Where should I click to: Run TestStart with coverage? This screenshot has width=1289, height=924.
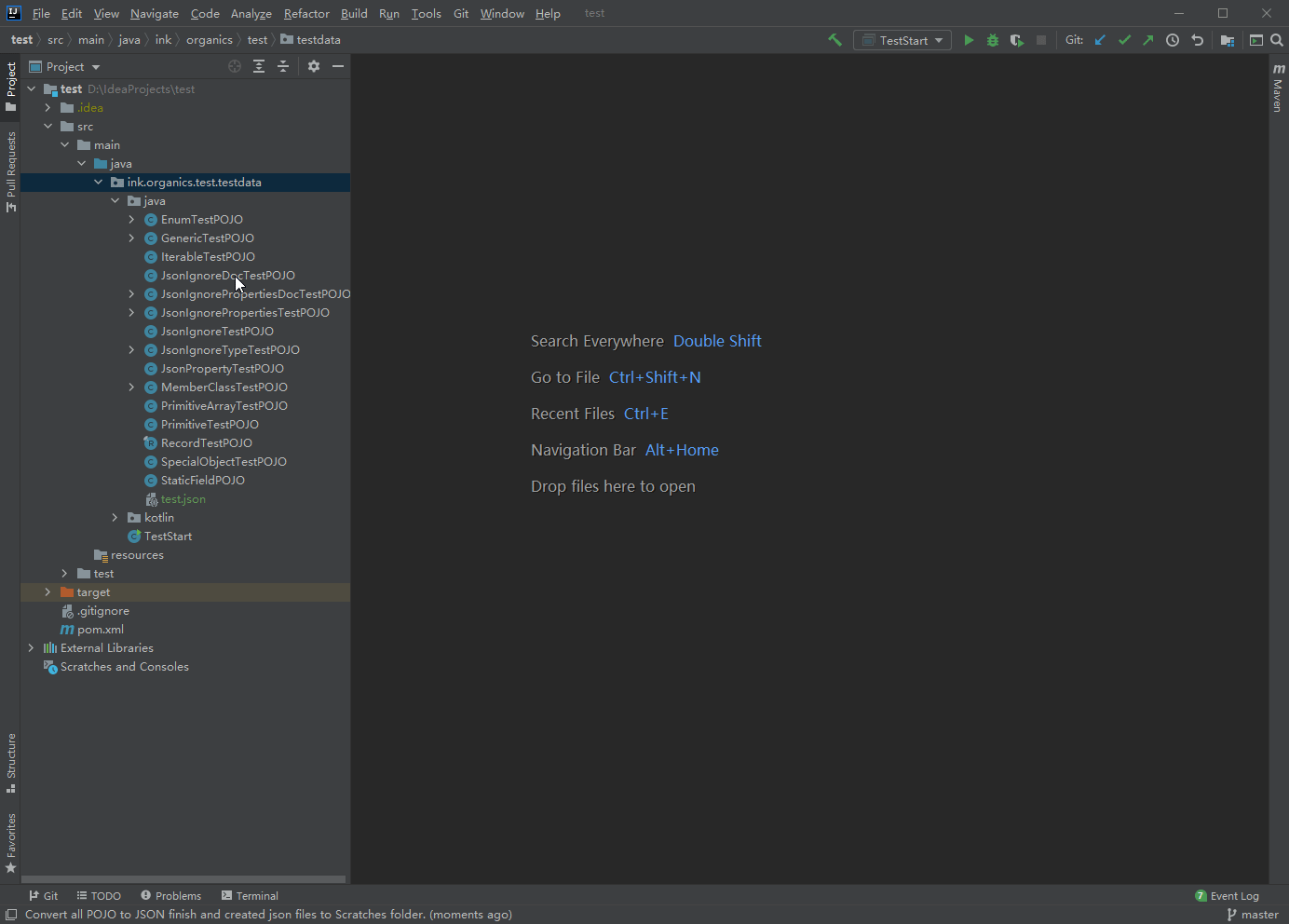coord(1016,40)
